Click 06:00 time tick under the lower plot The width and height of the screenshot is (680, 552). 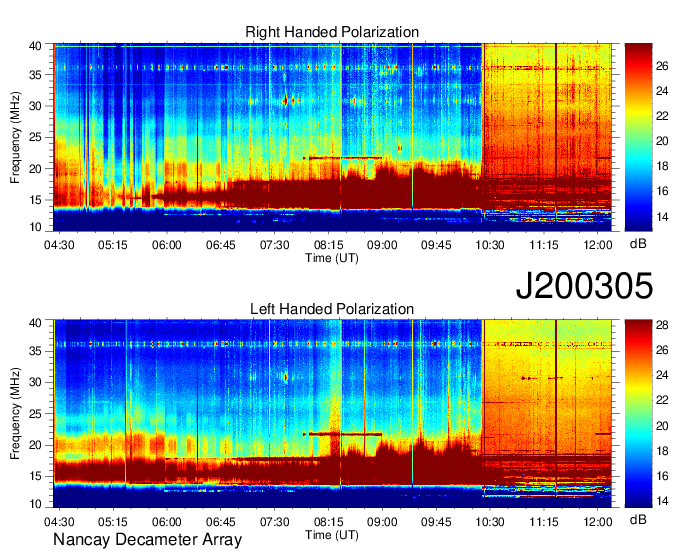[x=167, y=522]
